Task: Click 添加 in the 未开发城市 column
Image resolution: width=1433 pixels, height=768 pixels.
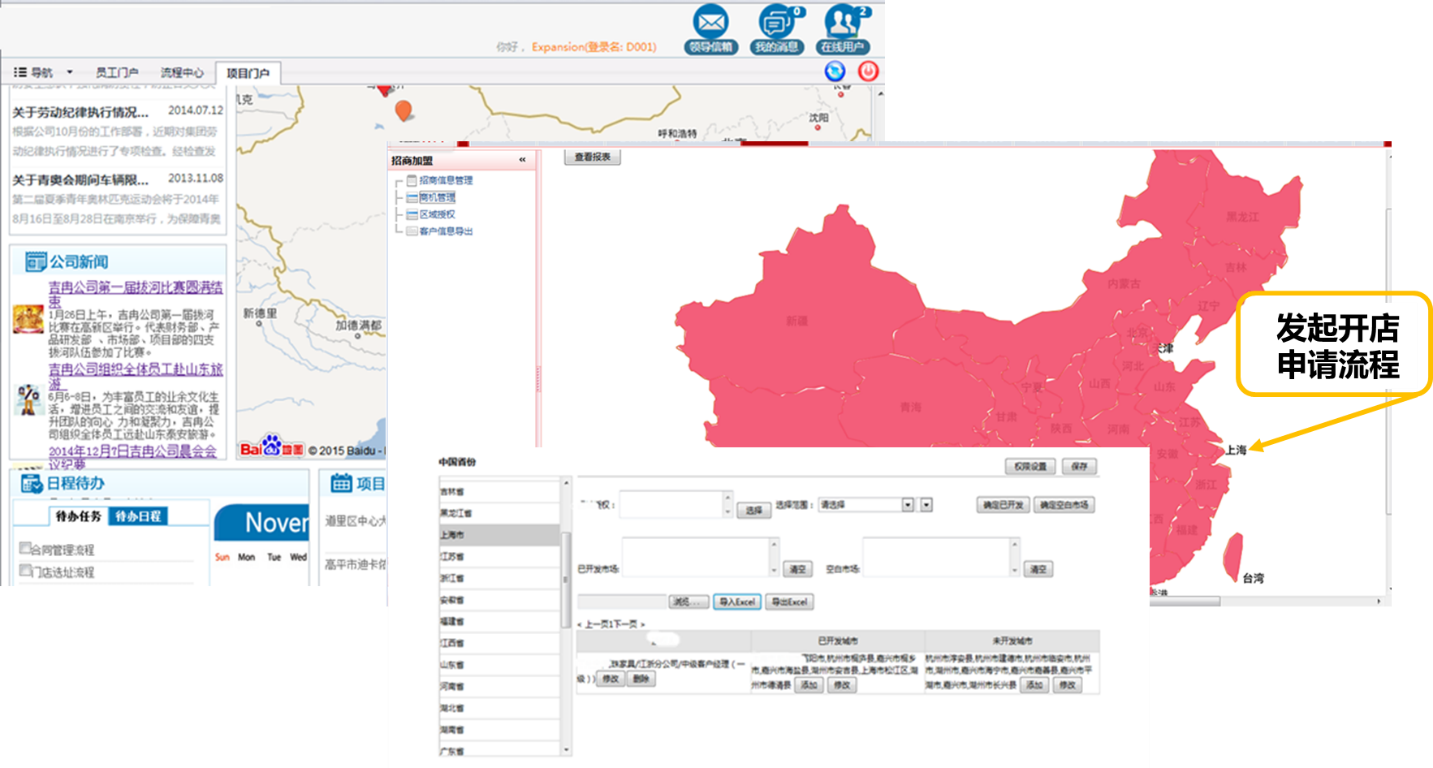Action: tap(1033, 685)
